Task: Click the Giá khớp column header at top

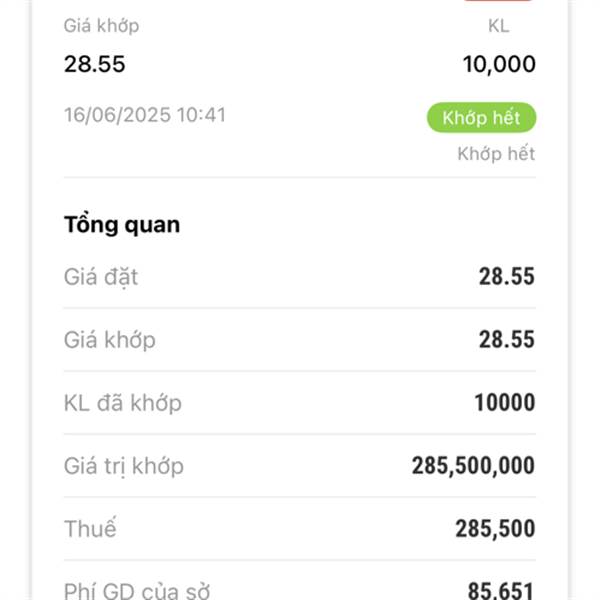Action: (x=101, y=26)
